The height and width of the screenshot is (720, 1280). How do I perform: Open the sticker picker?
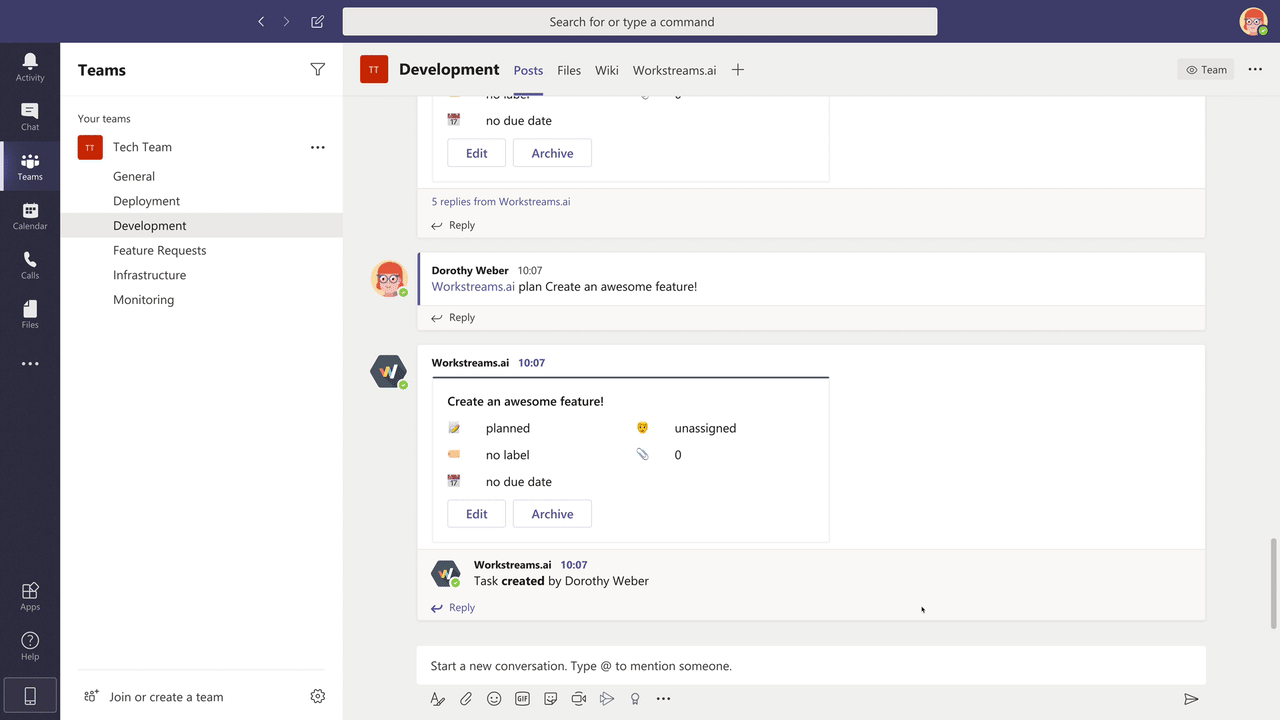(x=550, y=699)
